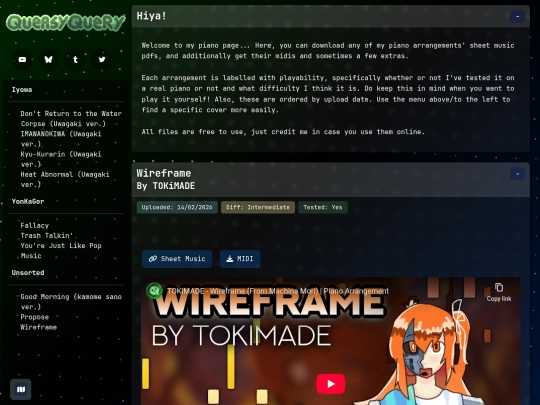Go to Kyu-Kurarin (Uwagaki ver.)
540x405 pixels.
point(61,159)
